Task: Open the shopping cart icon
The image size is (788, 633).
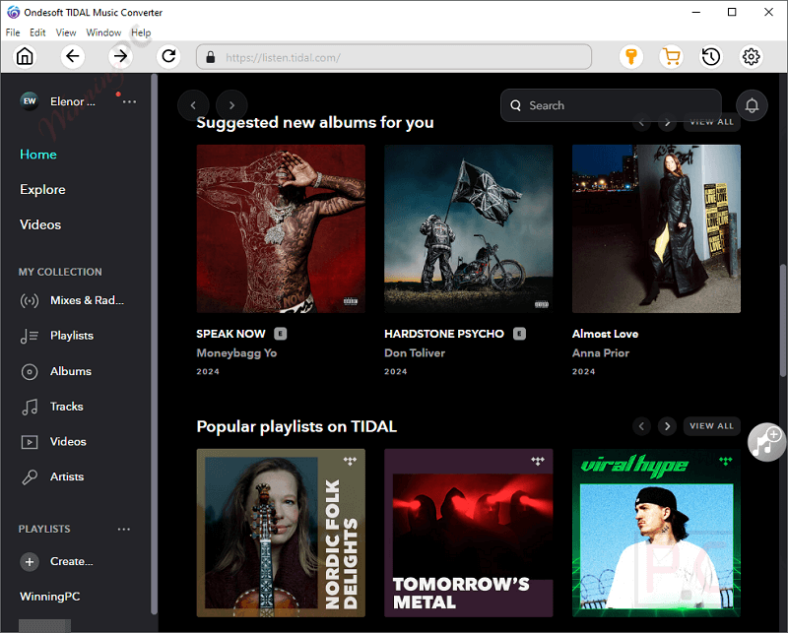Action: (671, 57)
